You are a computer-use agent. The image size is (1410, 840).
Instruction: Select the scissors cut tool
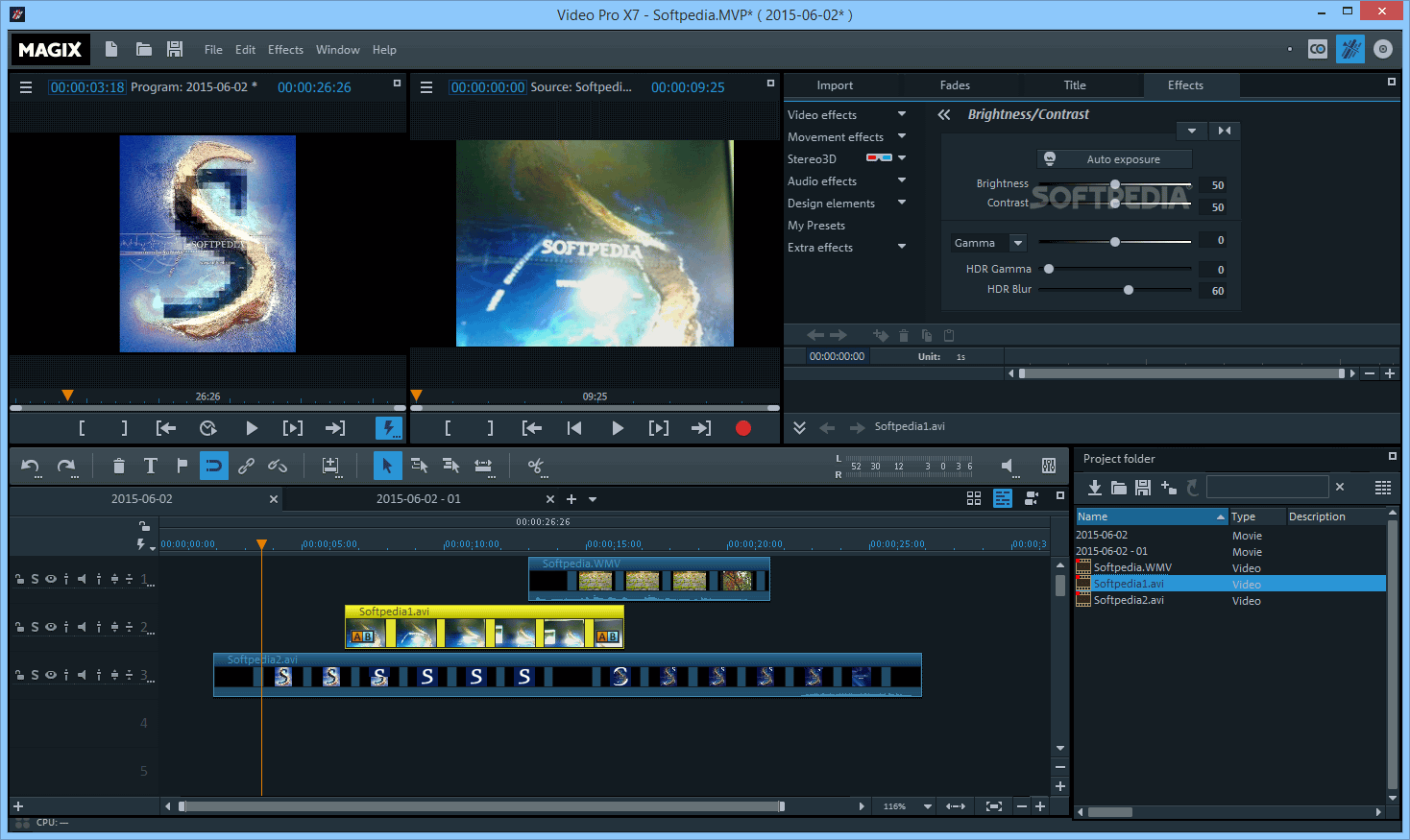coord(536,467)
